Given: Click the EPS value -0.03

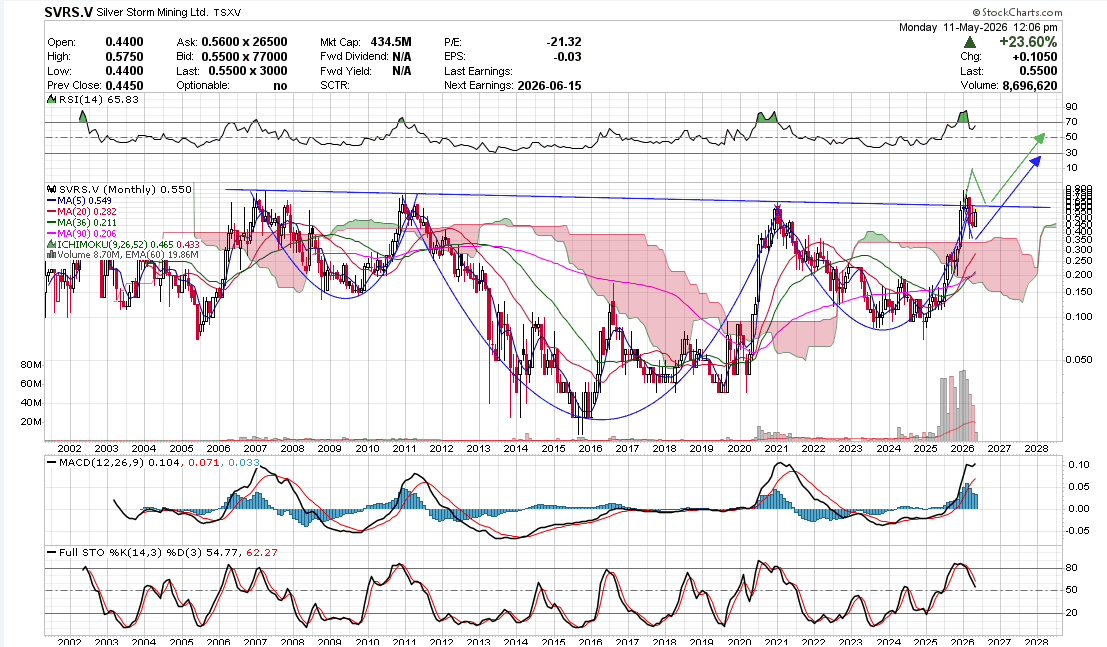Looking at the screenshot, I should click(x=568, y=57).
